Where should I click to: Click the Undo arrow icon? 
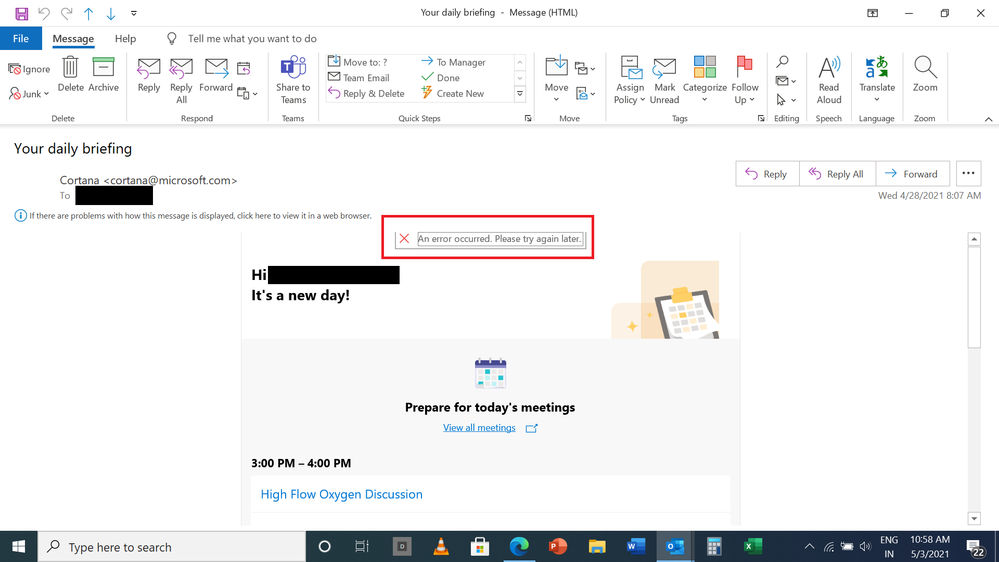44,13
